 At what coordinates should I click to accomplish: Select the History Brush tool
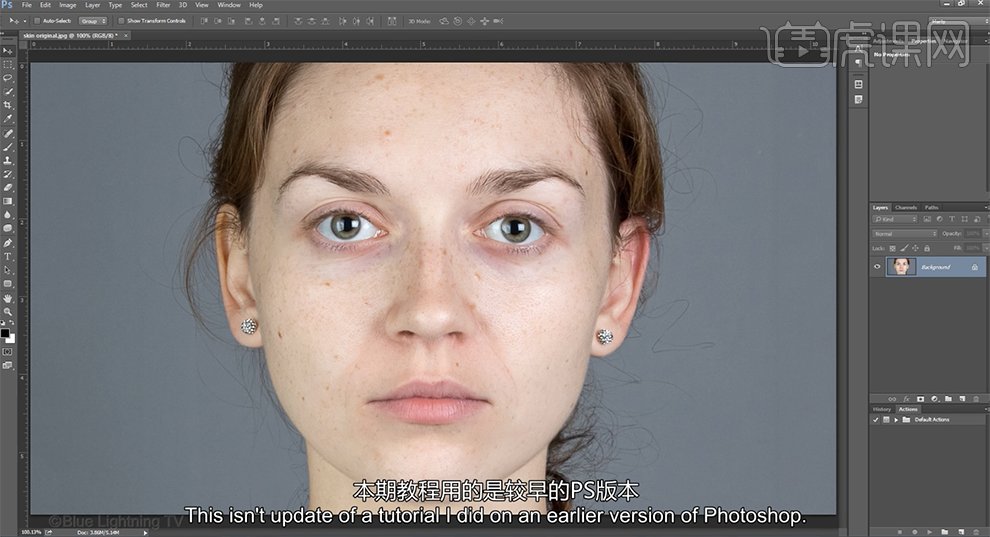8,174
